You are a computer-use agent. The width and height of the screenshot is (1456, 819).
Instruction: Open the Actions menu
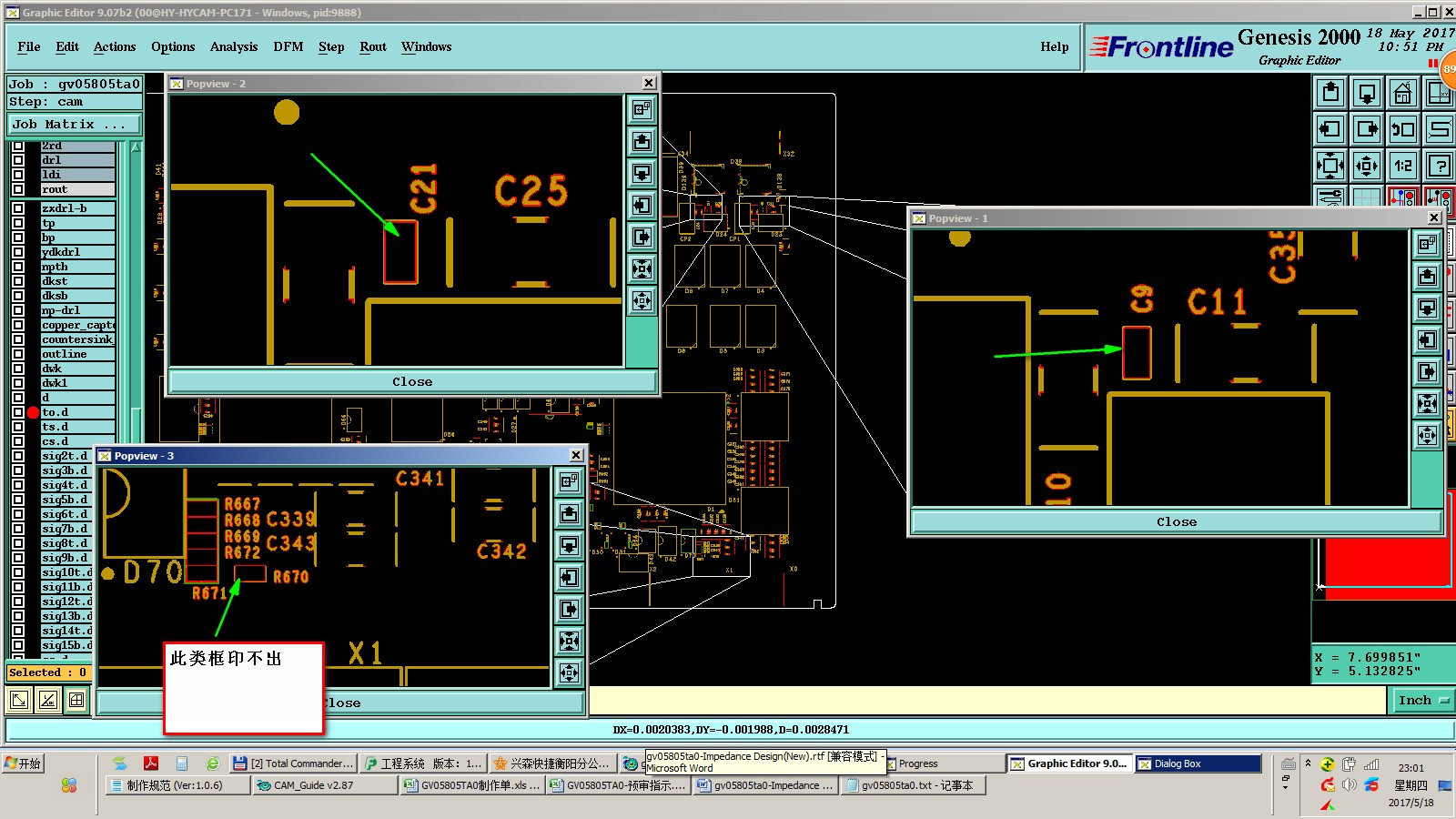click(115, 47)
